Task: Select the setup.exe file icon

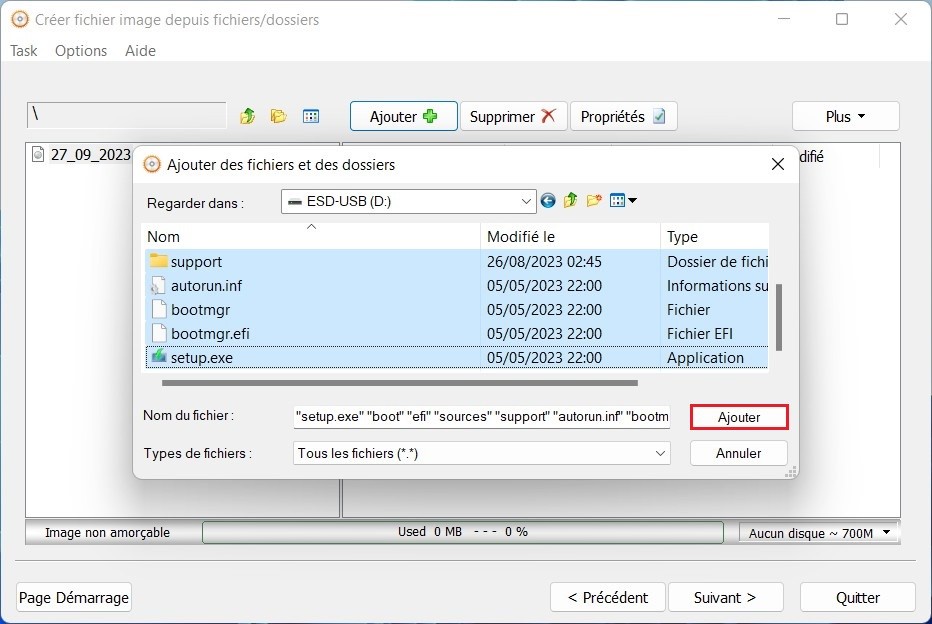Action: tap(158, 357)
